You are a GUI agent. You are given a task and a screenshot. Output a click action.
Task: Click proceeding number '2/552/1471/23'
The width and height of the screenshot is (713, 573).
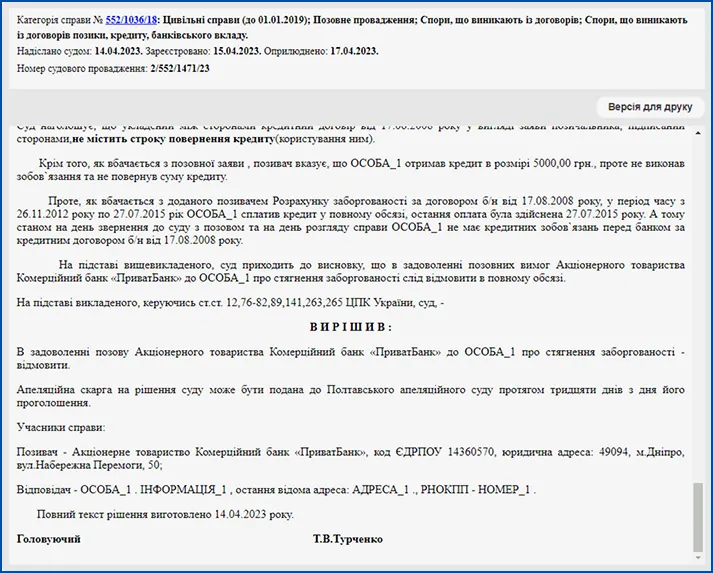pos(180,69)
